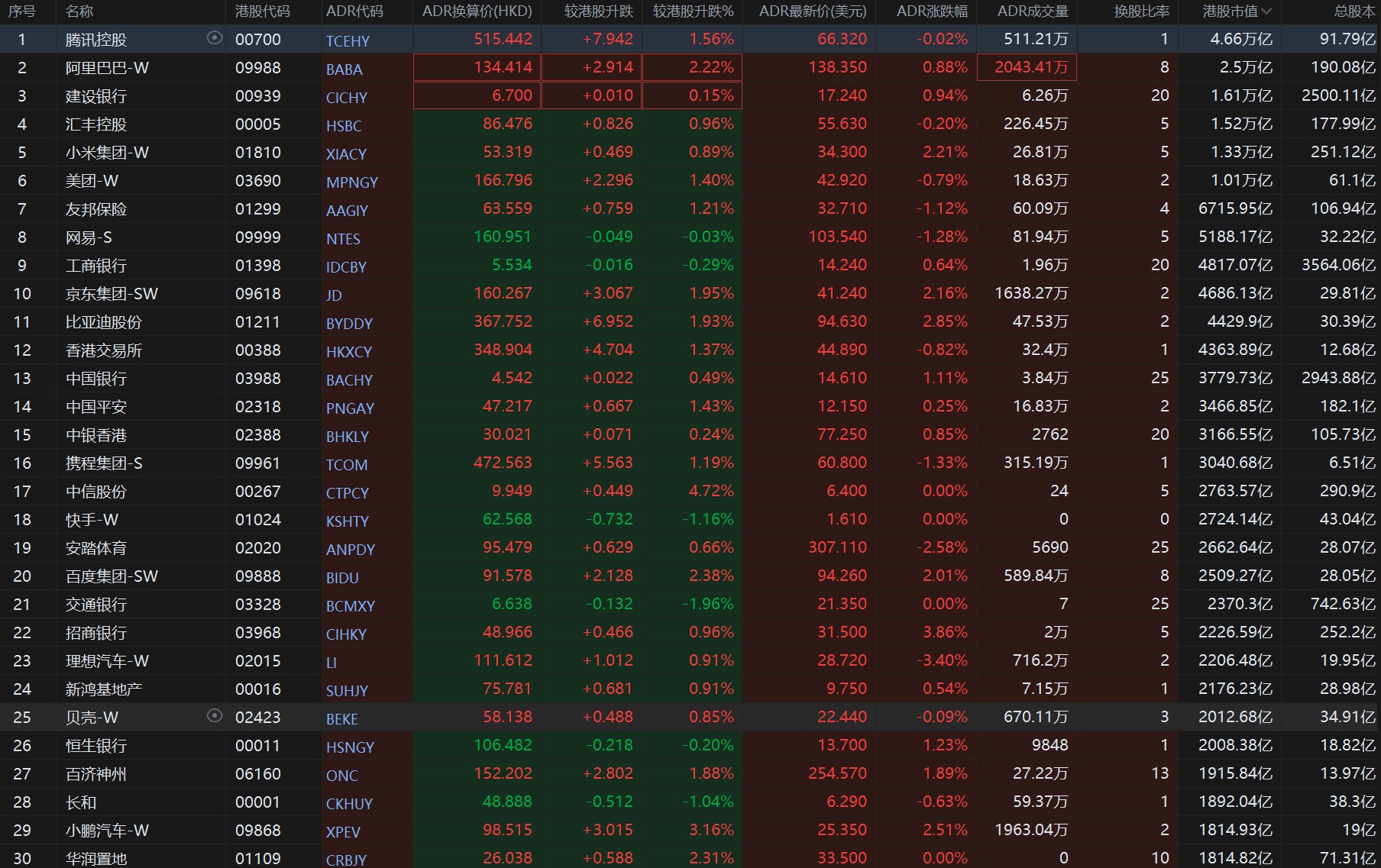This screenshot has width=1381, height=868.
Task: Sort by the 较港股升跌% column header
Action: tap(694, 11)
